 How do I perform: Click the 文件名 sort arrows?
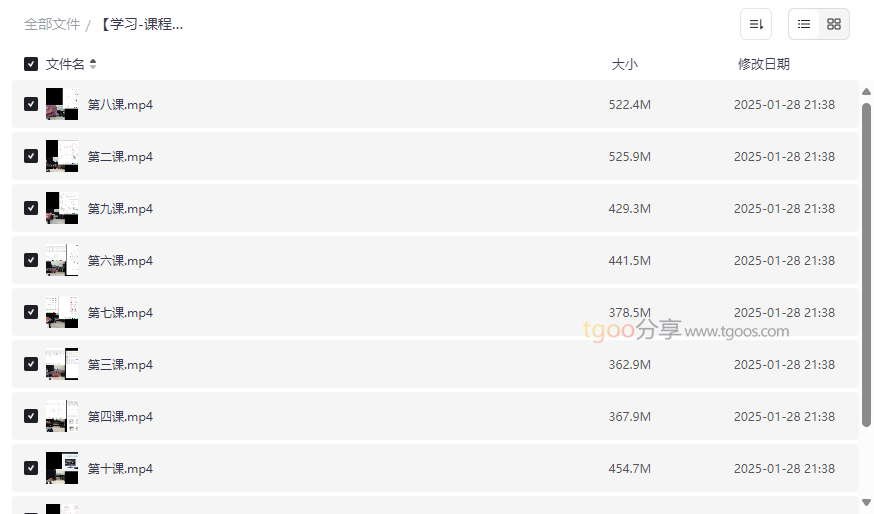tap(93, 64)
